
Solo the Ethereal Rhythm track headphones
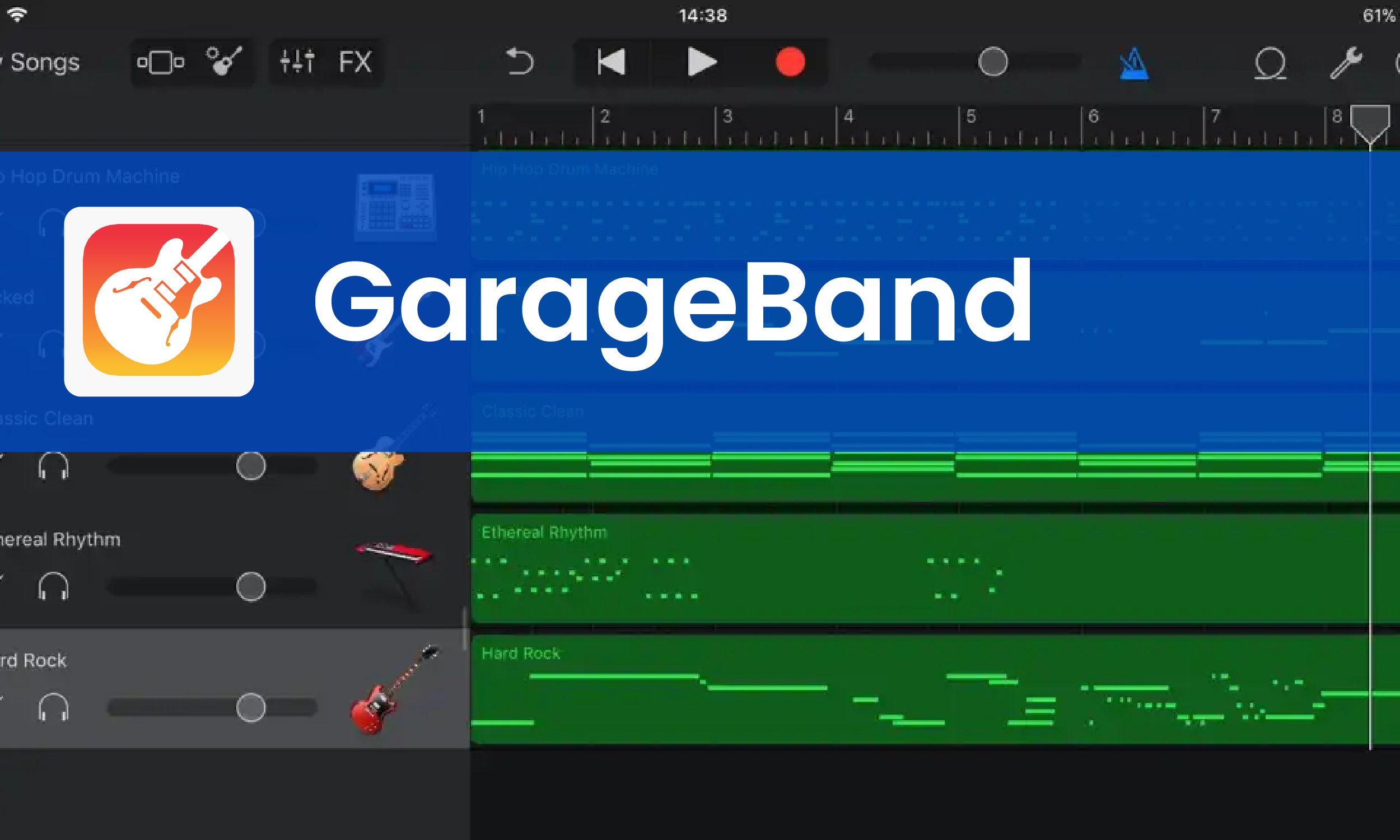(53, 586)
